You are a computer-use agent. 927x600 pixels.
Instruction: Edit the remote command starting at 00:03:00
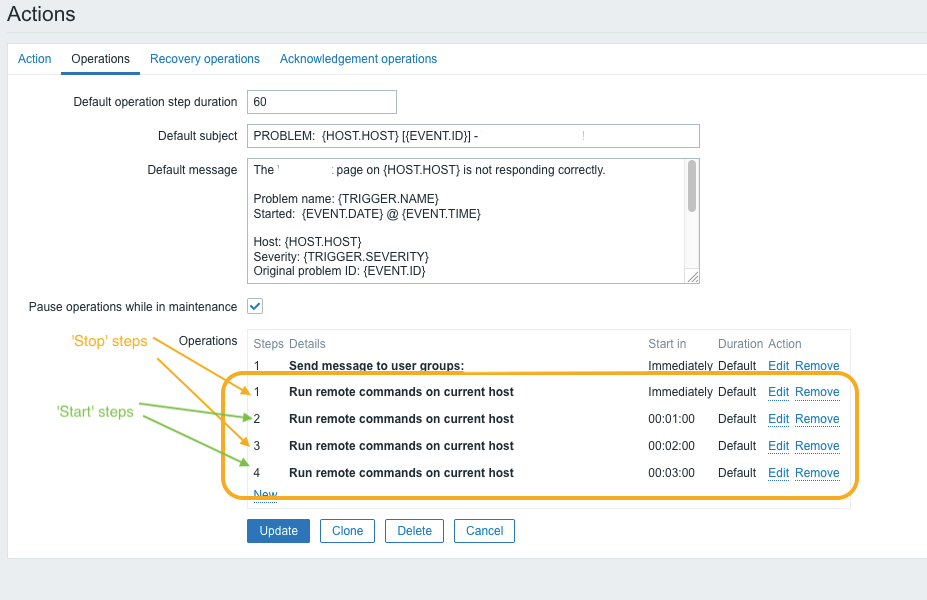coord(778,473)
